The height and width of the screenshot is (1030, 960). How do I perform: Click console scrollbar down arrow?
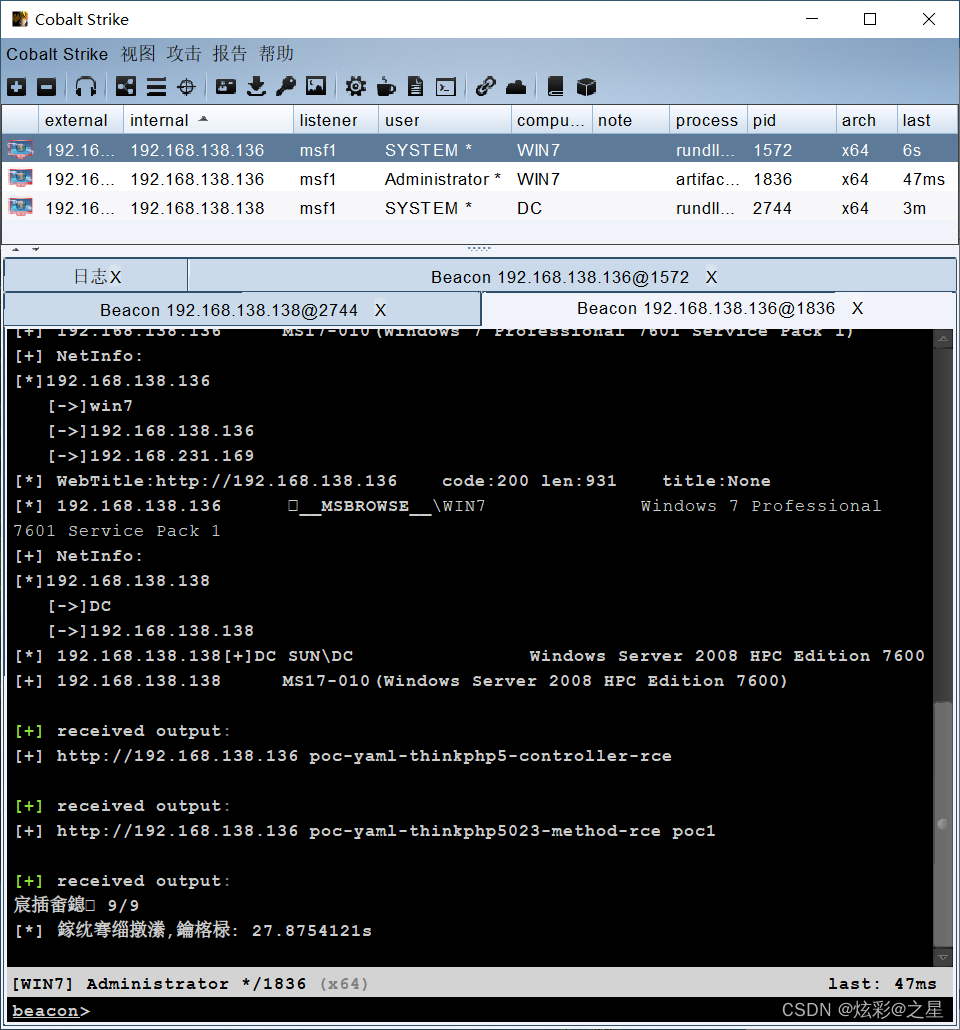(x=943, y=958)
